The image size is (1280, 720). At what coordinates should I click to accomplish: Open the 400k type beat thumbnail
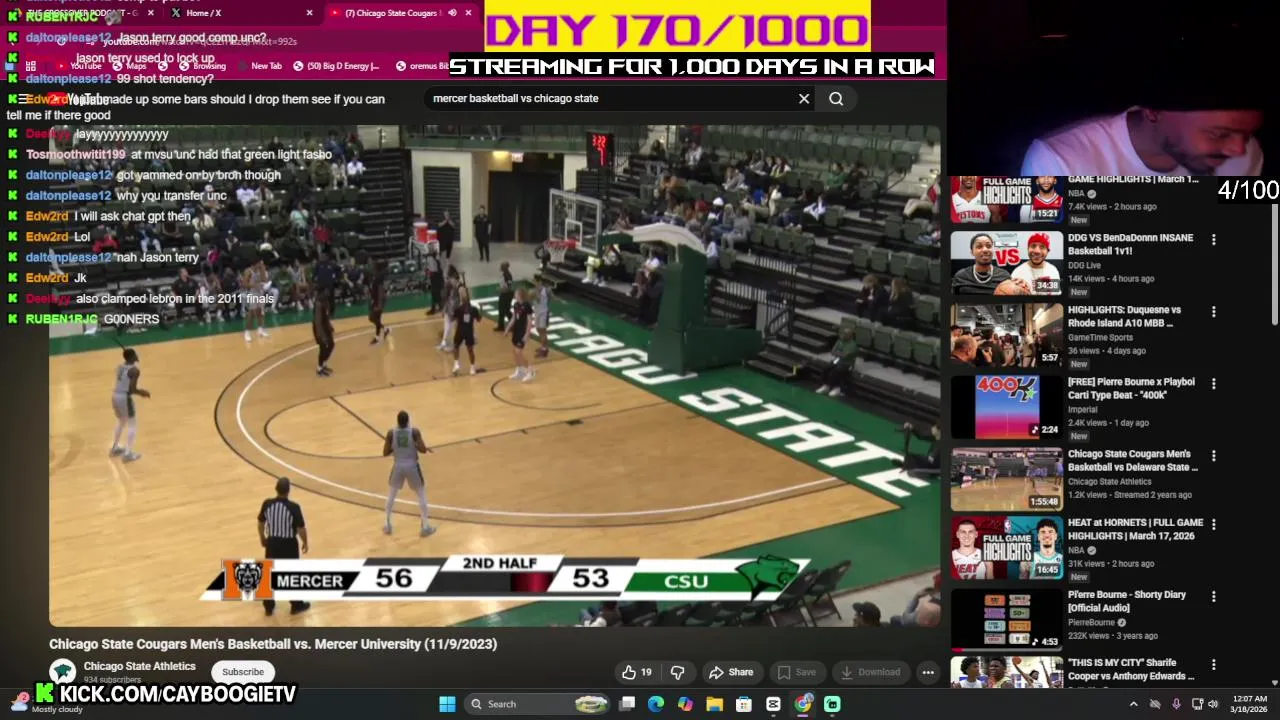pos(1006,406)
